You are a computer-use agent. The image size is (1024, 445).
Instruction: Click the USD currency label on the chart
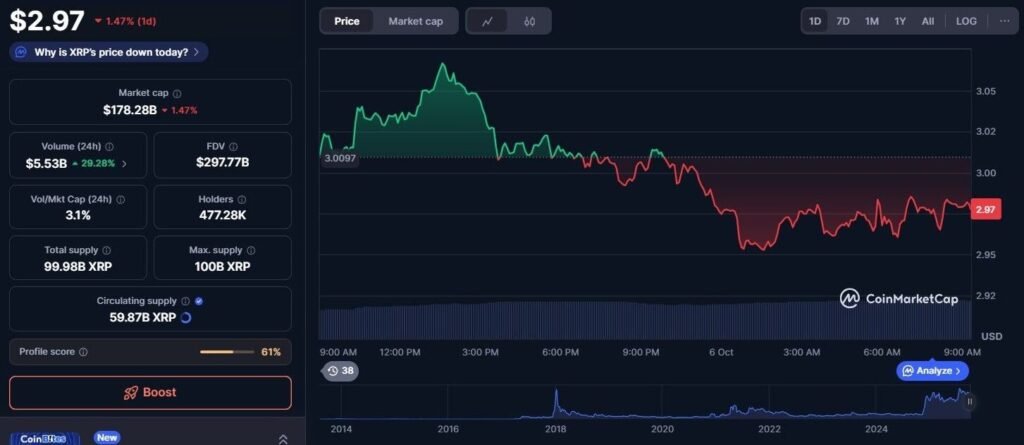pyautogui.click(x=991, y=337)
